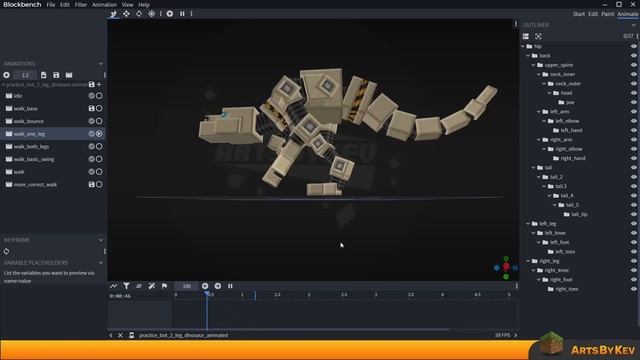Toggle visibility of right_toes group
The image size is (640, 360).
[633, 289]
